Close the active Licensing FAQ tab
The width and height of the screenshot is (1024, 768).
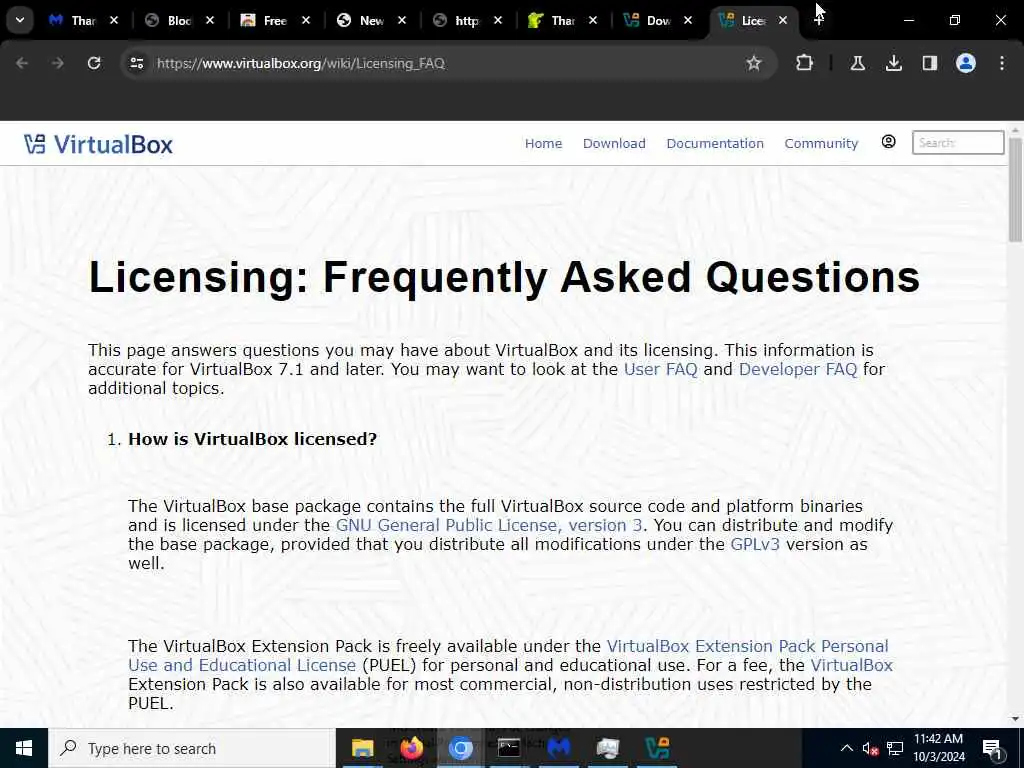782,20
